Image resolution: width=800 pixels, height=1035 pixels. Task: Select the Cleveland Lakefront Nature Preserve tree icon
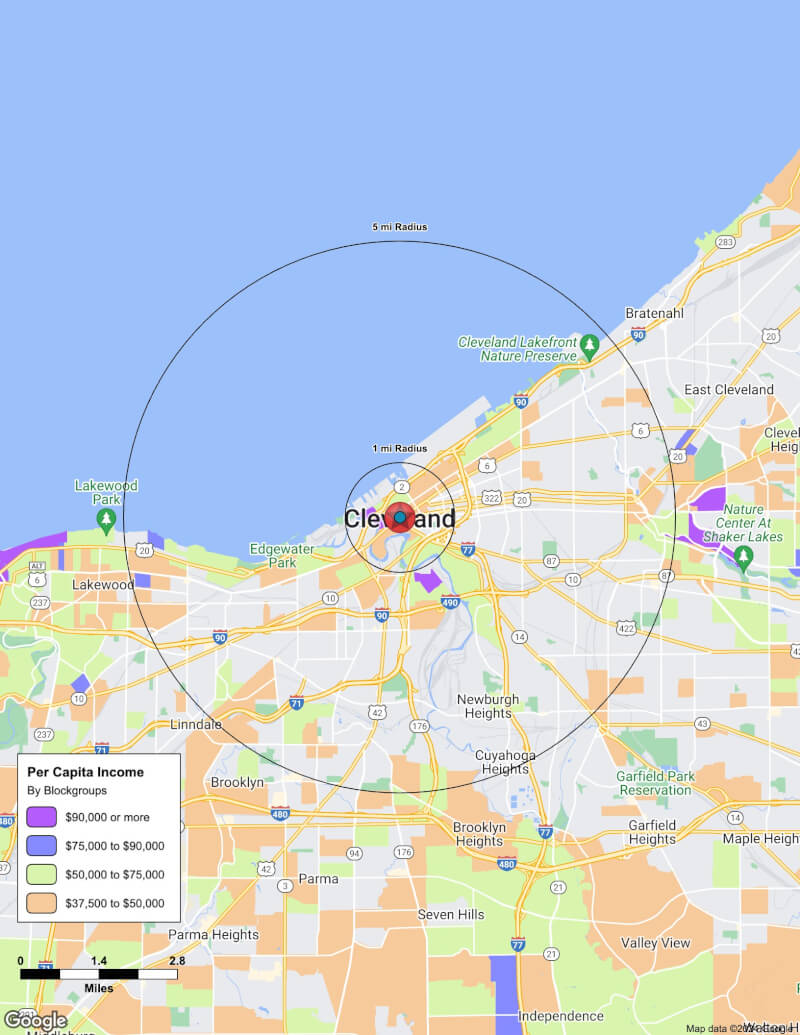coord(590,347)
